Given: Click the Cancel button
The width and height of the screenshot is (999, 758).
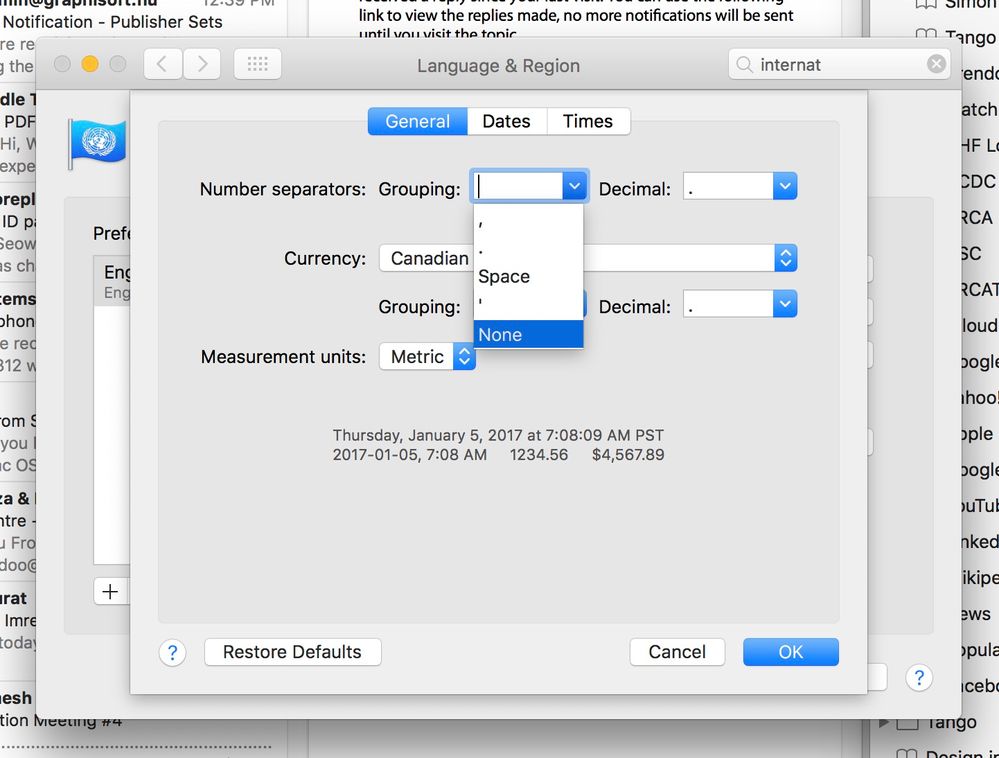Looking at the screenshot, I should tap(677, 652).
